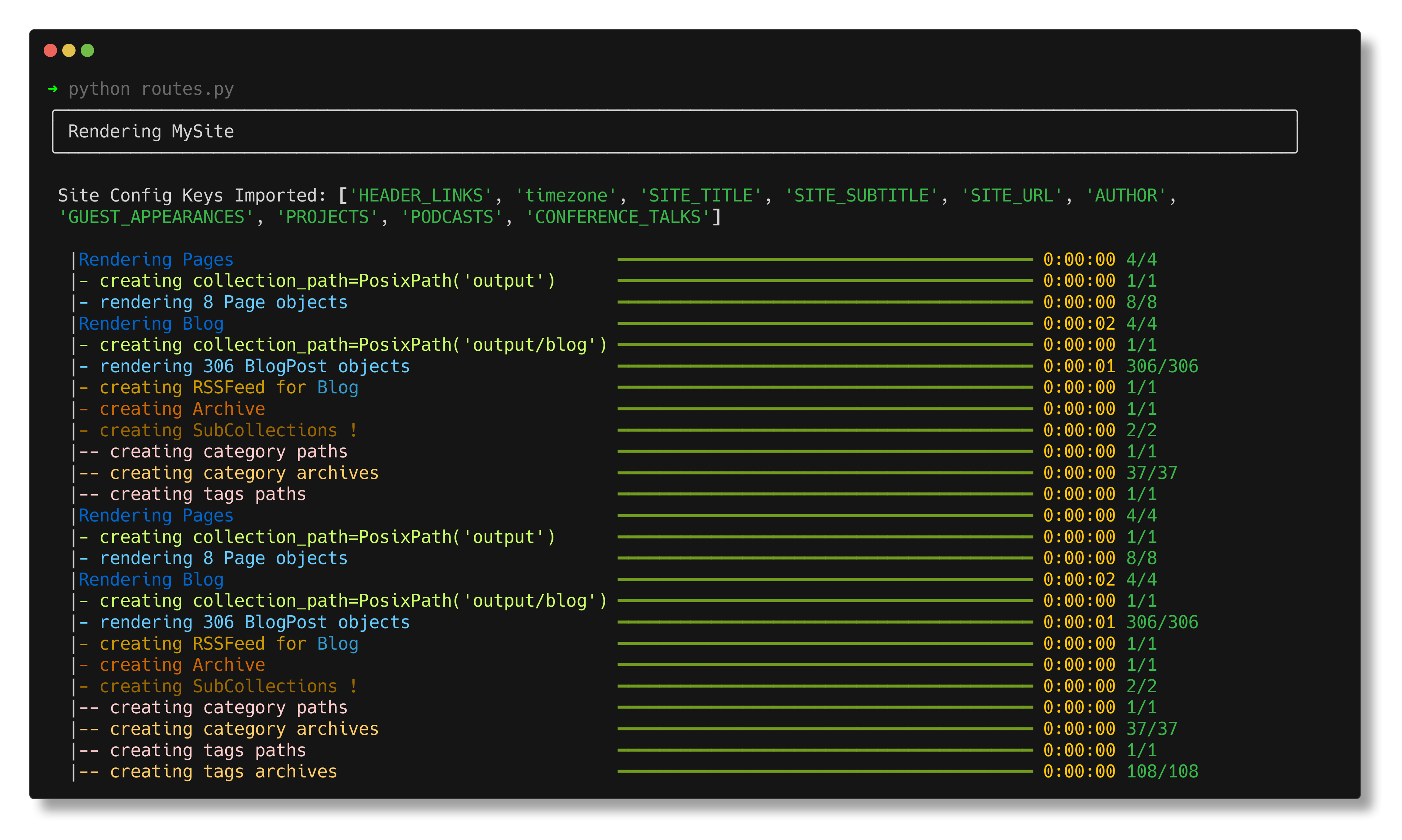The height and width of the screenshot is (840, 1402).
Task: Select the 'timezone' config key
Action: click(566, 195)
